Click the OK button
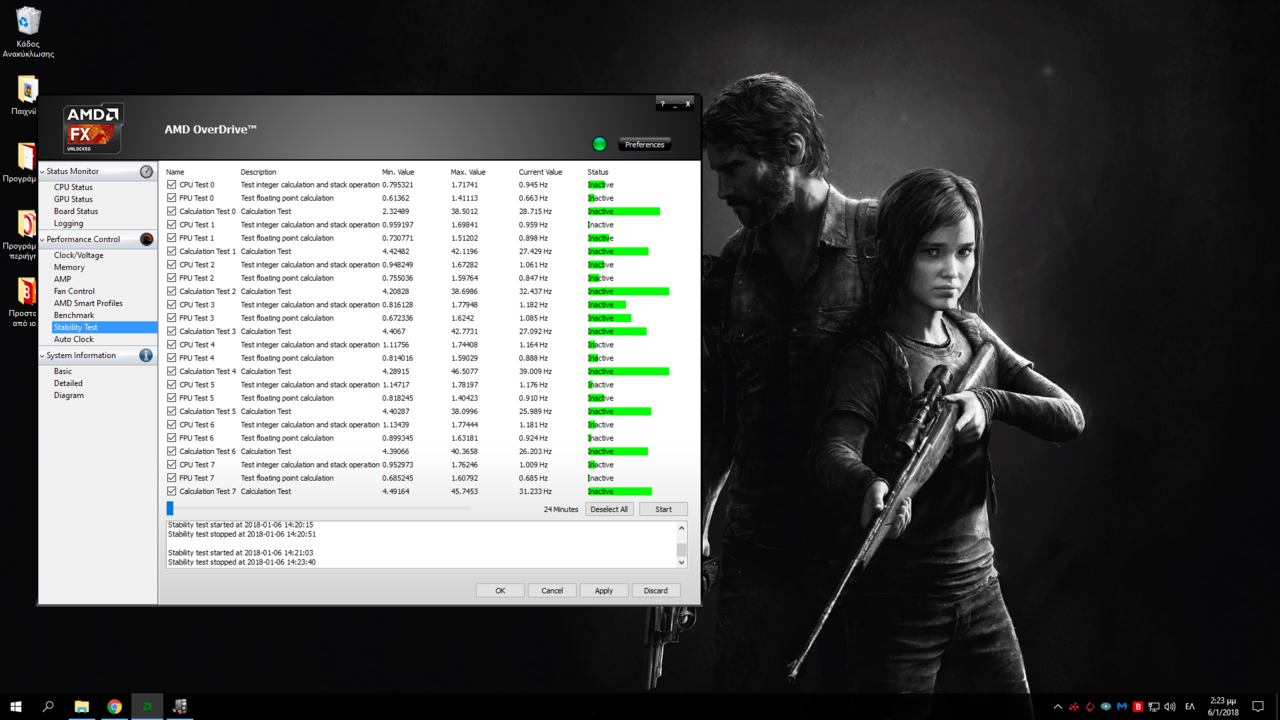 click(x=500, y=590)
